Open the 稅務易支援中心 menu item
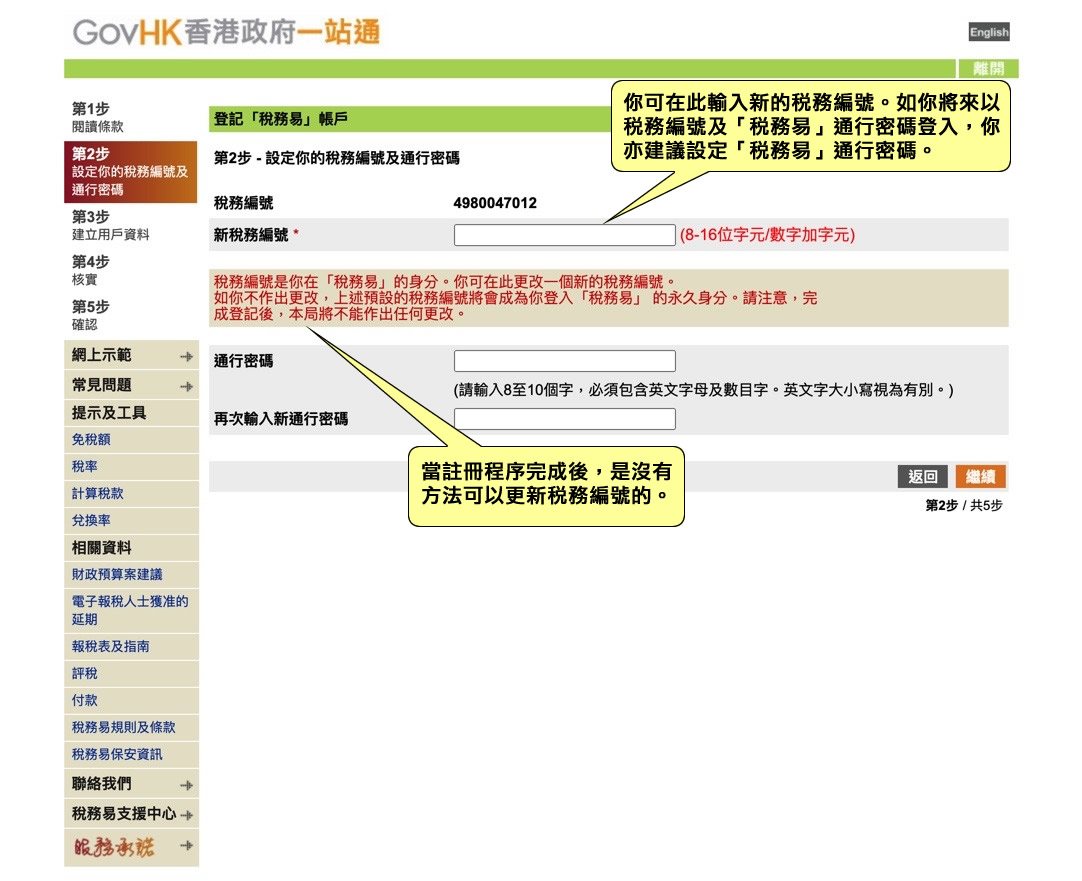Image resolution: width=1082 pixels, height=881 pixels. [131, 813]
